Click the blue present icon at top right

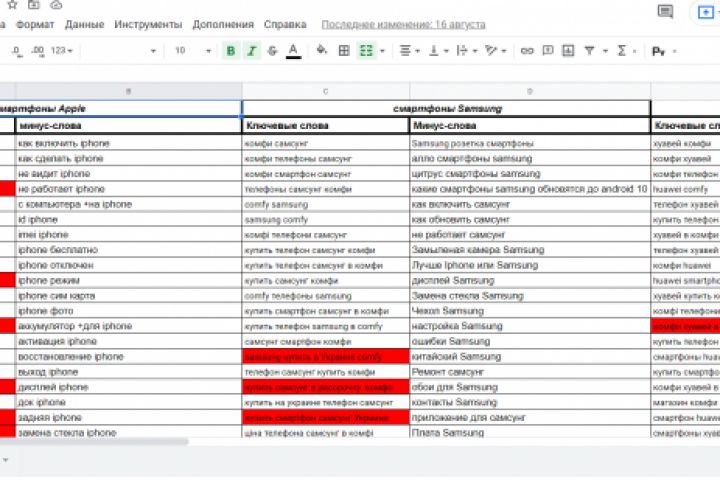coord(705,12)
